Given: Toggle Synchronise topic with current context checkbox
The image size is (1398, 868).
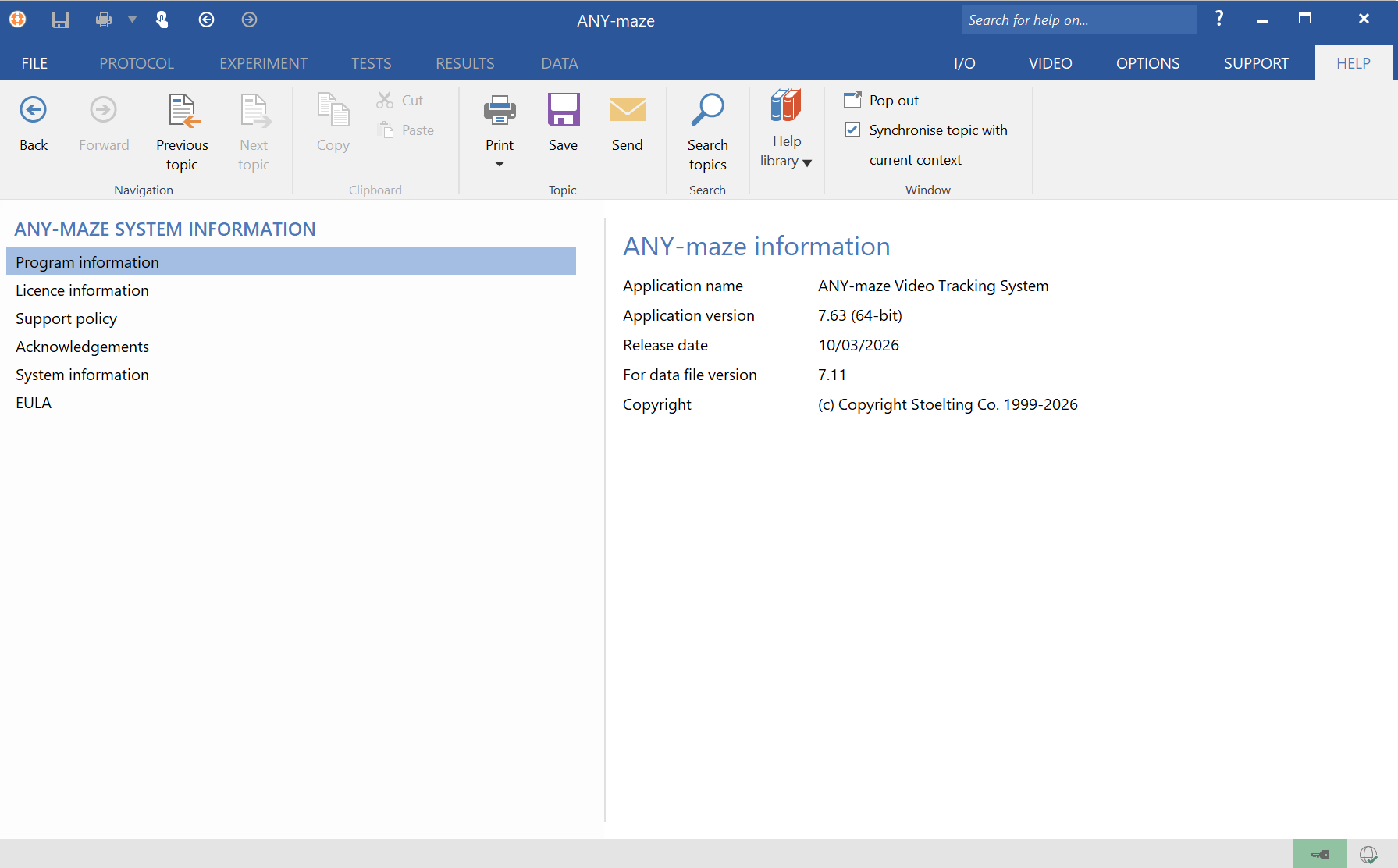Looking at the screenshot, I should (852, 130).
